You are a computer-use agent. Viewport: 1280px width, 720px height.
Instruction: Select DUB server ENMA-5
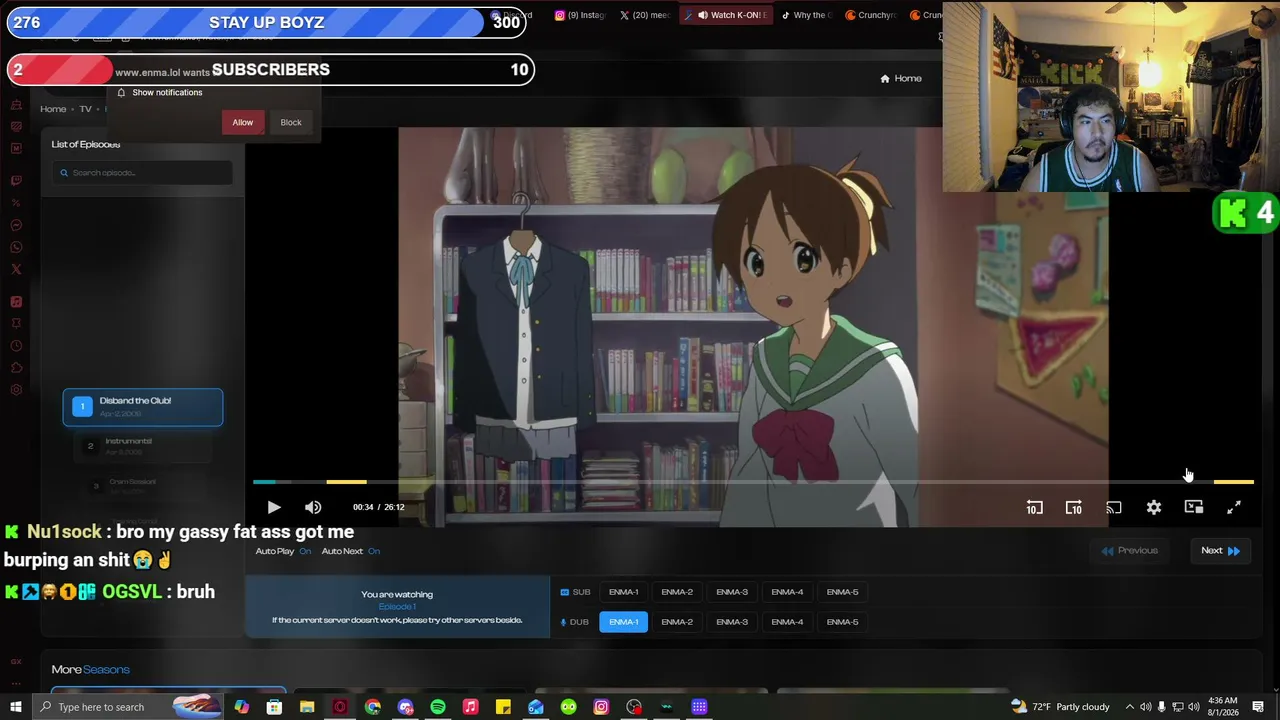tap(842, 622)
